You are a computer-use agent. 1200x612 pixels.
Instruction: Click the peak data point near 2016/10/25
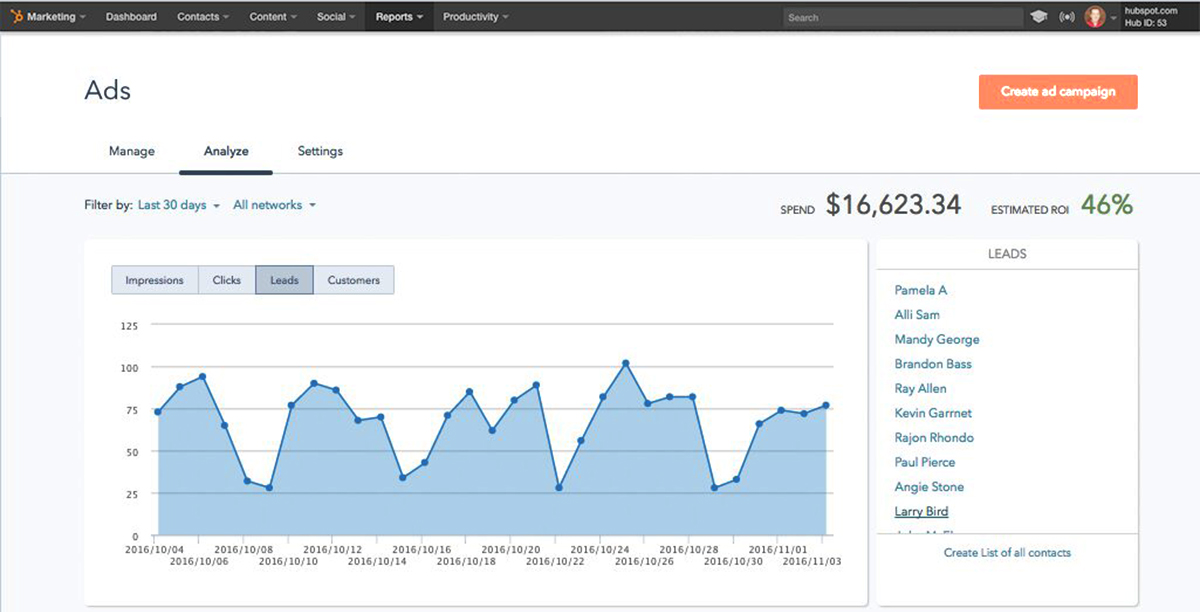626,363
